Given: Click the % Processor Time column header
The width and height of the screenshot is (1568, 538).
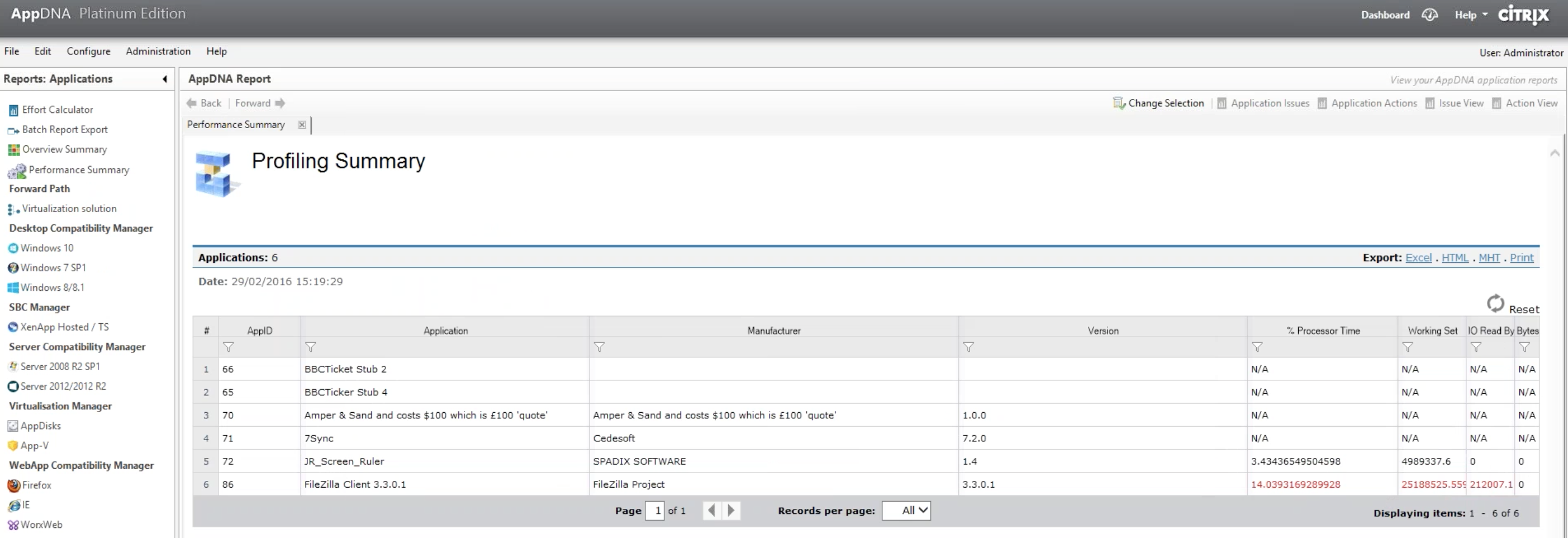Looking at the screenshot, I should [1323, 331].
